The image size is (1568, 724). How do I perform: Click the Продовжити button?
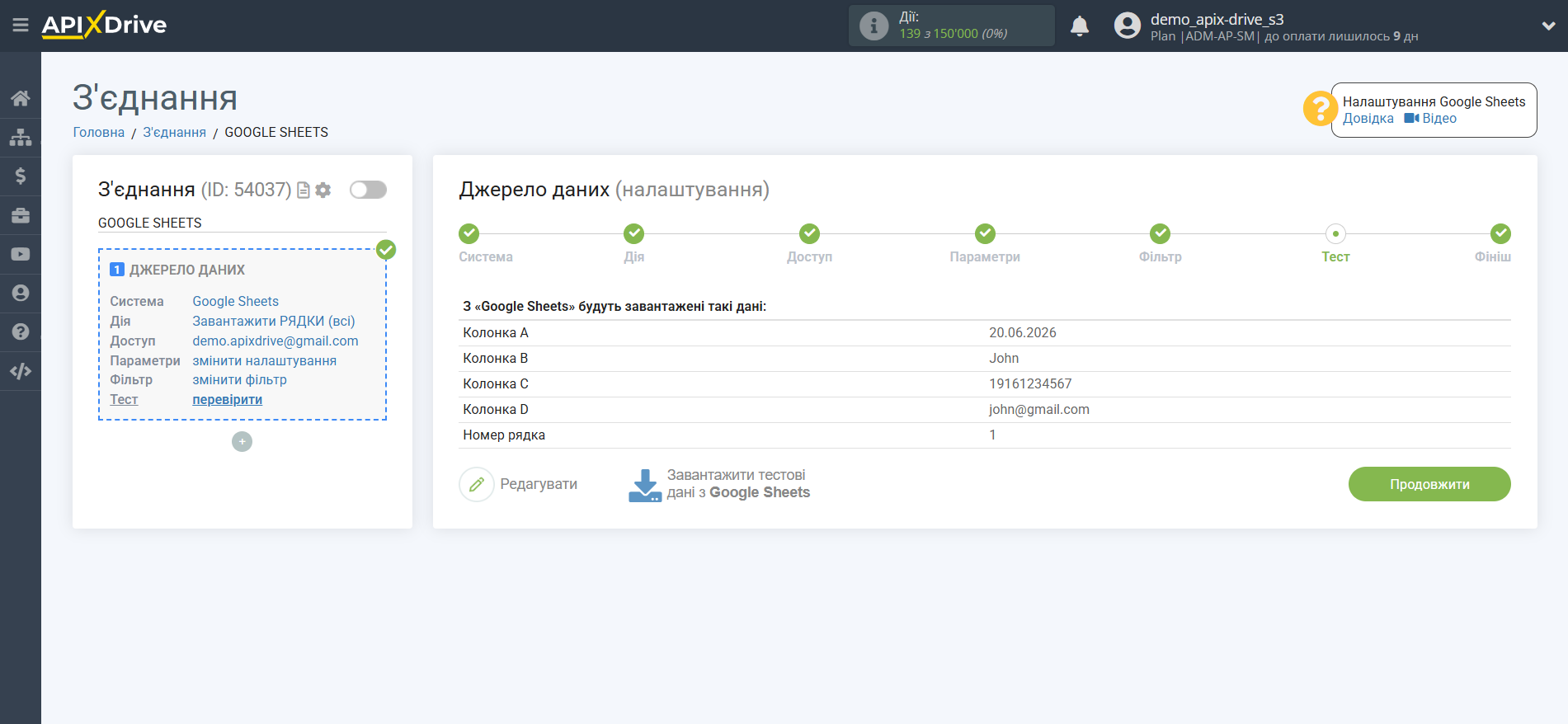[1429, 484]
